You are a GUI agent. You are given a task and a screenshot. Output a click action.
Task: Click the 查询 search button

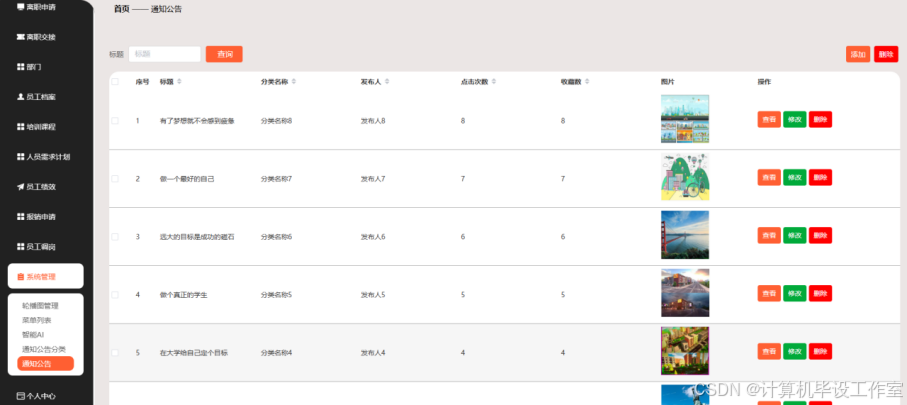coord(224,54)
